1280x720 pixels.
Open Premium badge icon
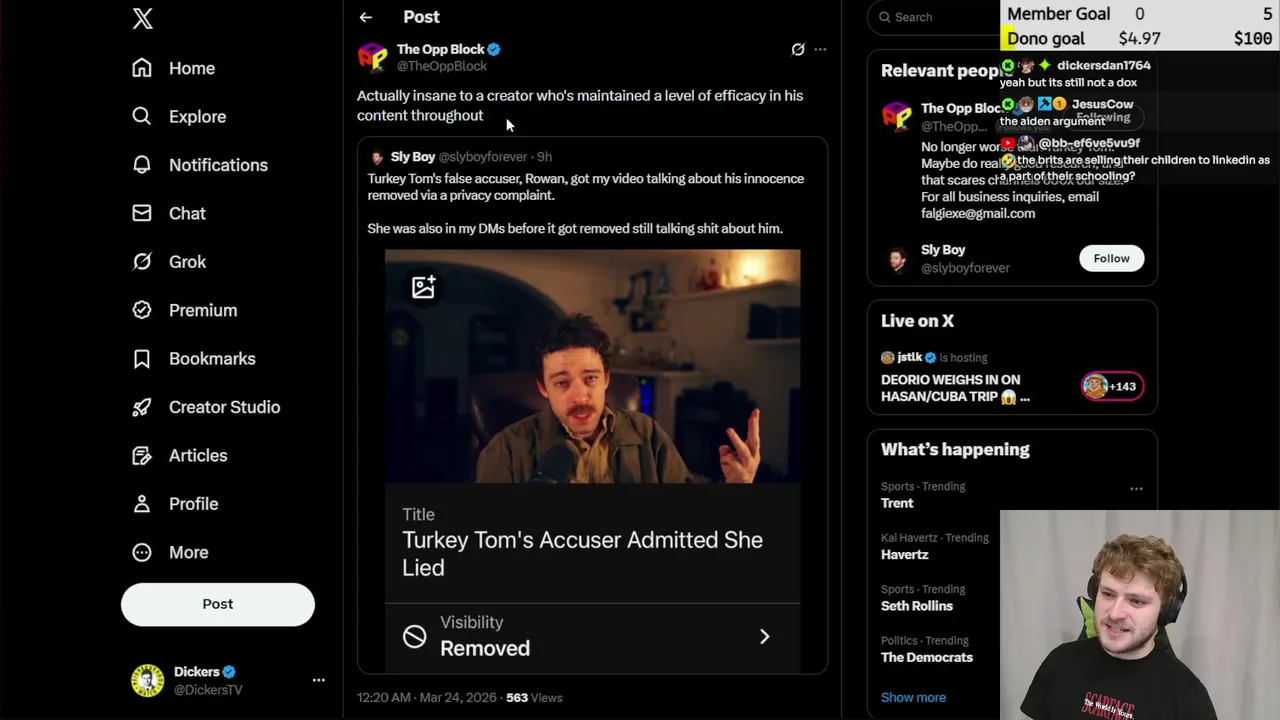(142, 310)
